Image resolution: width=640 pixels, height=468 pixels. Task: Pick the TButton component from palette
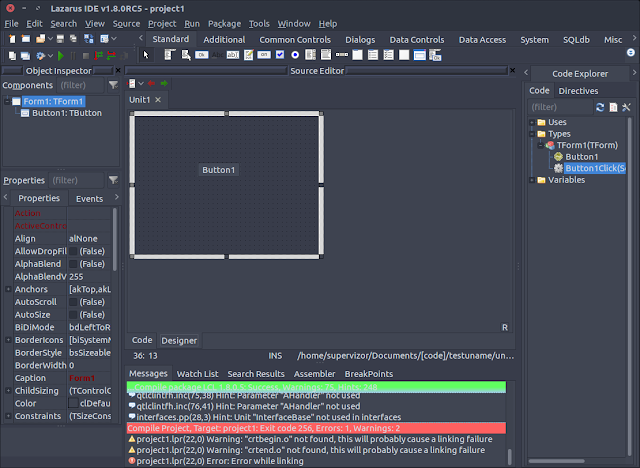coord(201,55)
